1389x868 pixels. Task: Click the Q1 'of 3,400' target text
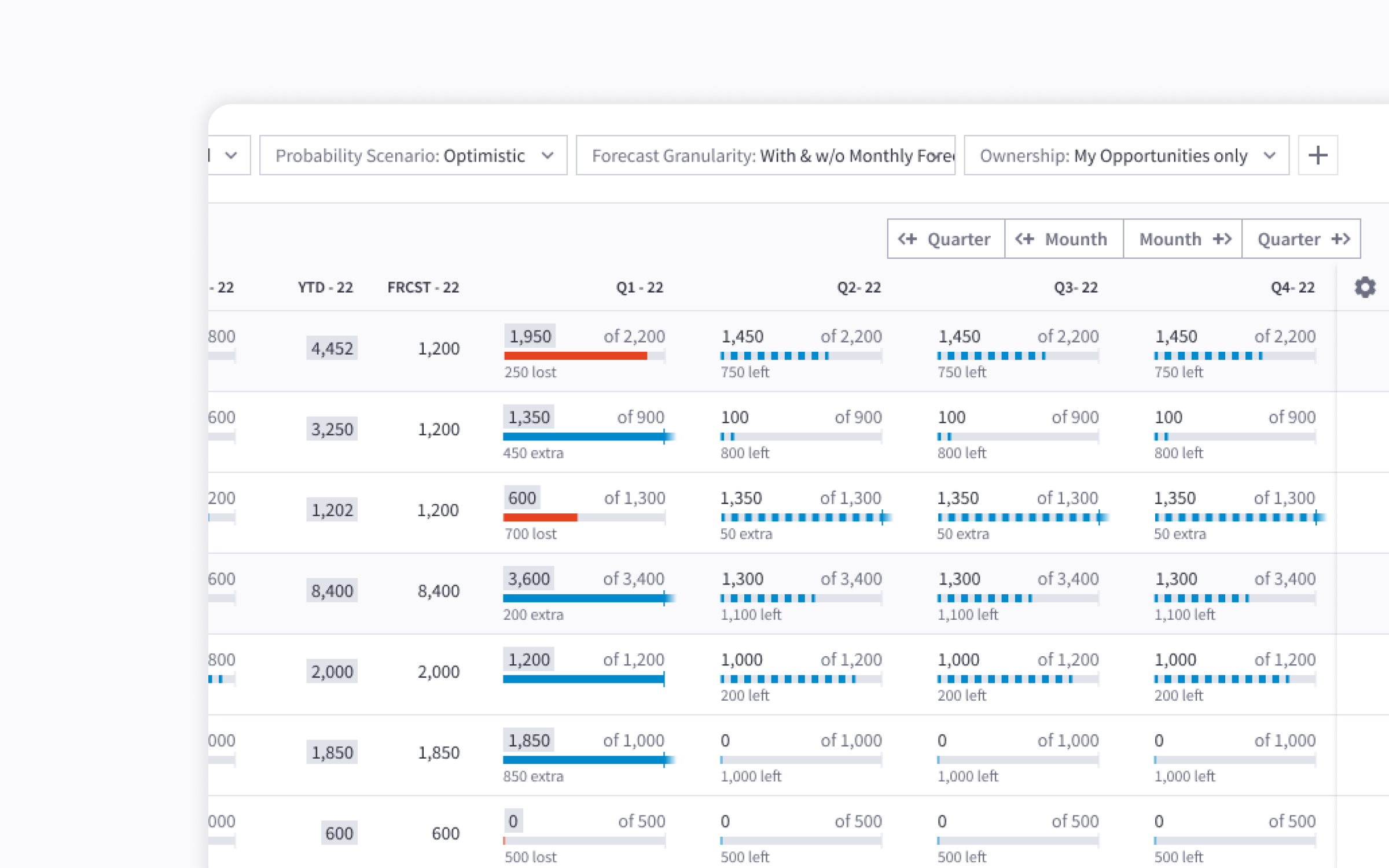(x=634, y=579)
